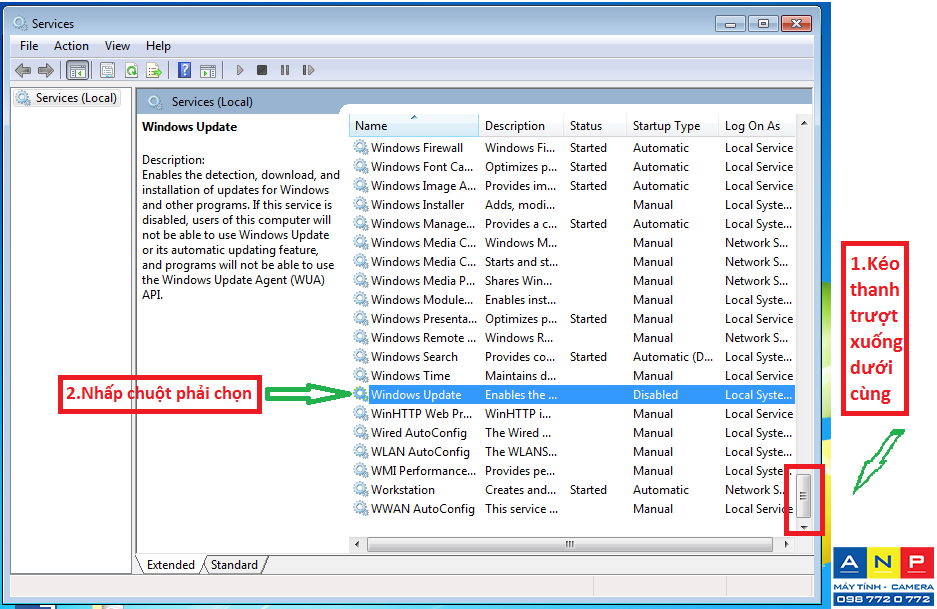937x609 pixels.
Task: Sort by the Description column header
Action: click(520, 126)
